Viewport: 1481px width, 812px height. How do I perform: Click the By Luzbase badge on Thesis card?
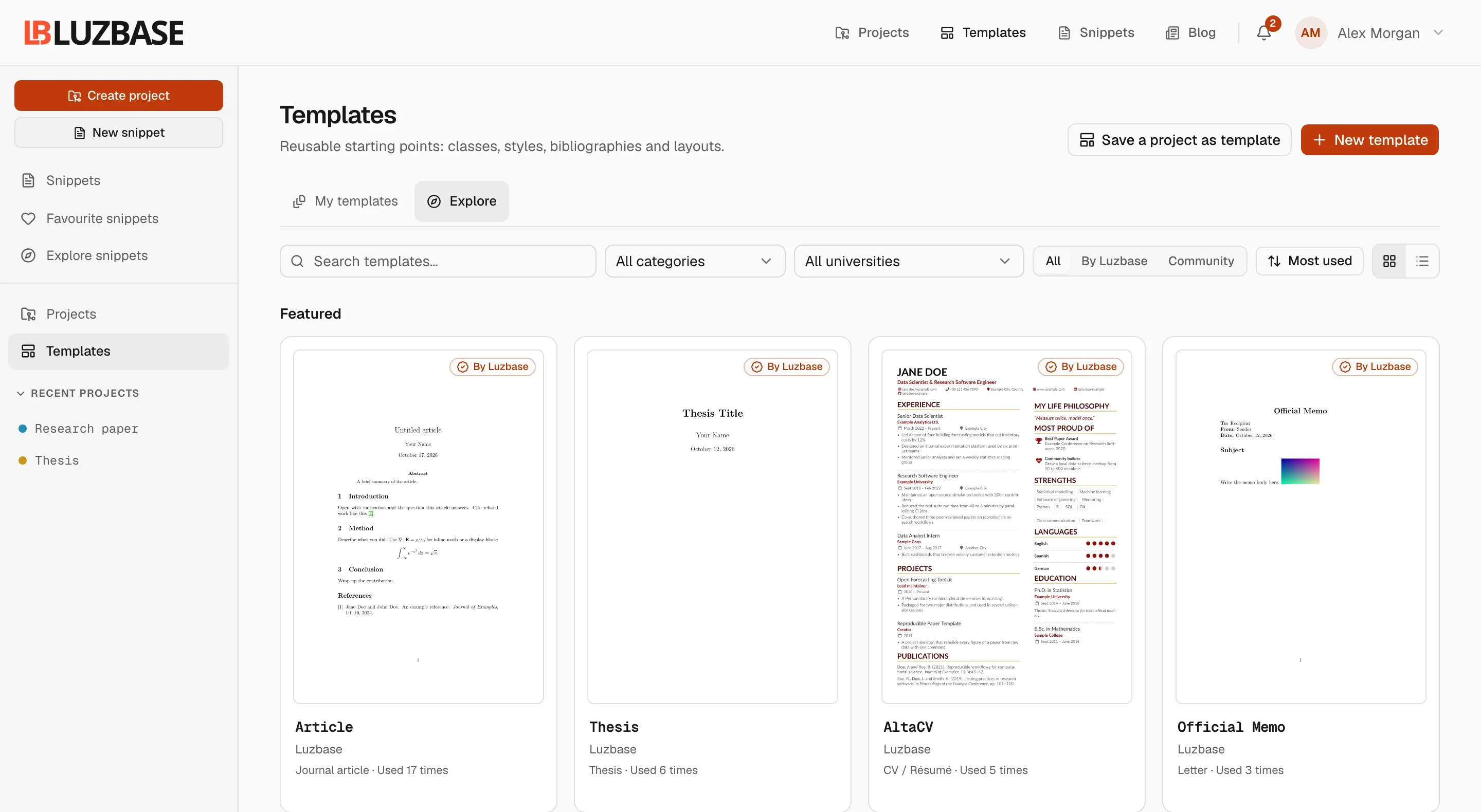point(786,366)
